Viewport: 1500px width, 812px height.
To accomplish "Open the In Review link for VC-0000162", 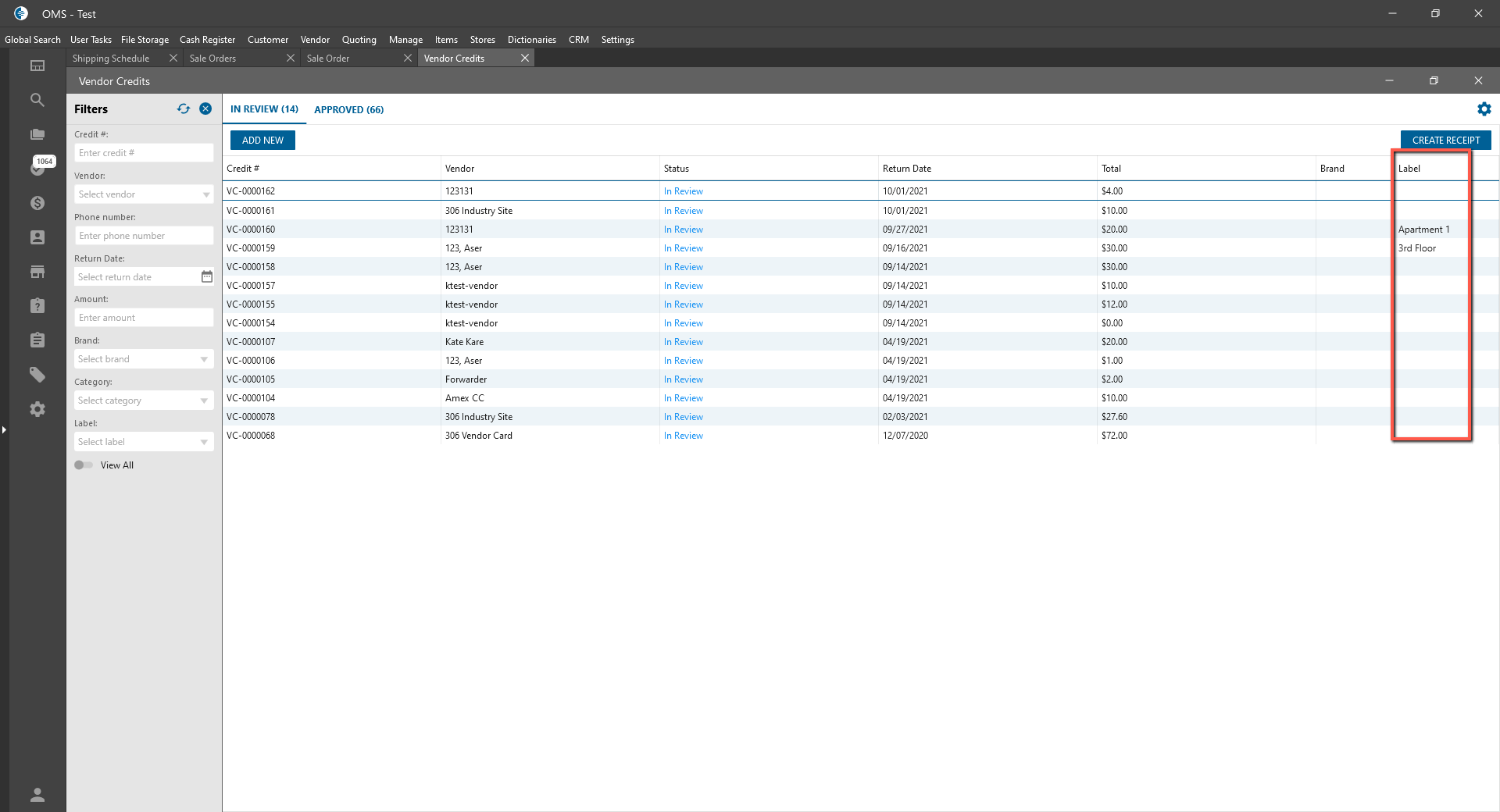I will 684,191.
